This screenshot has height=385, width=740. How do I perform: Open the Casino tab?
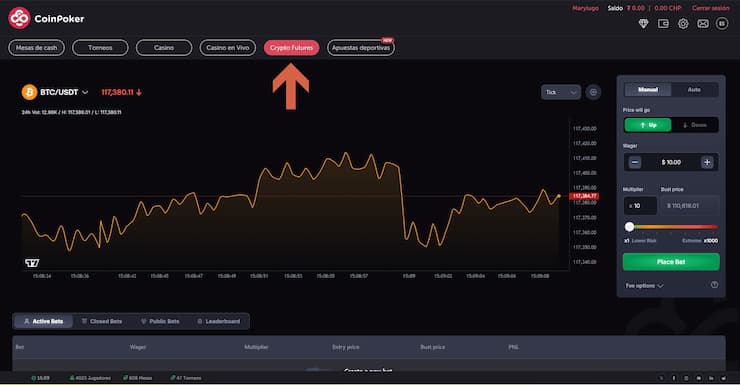pos(164,48)
